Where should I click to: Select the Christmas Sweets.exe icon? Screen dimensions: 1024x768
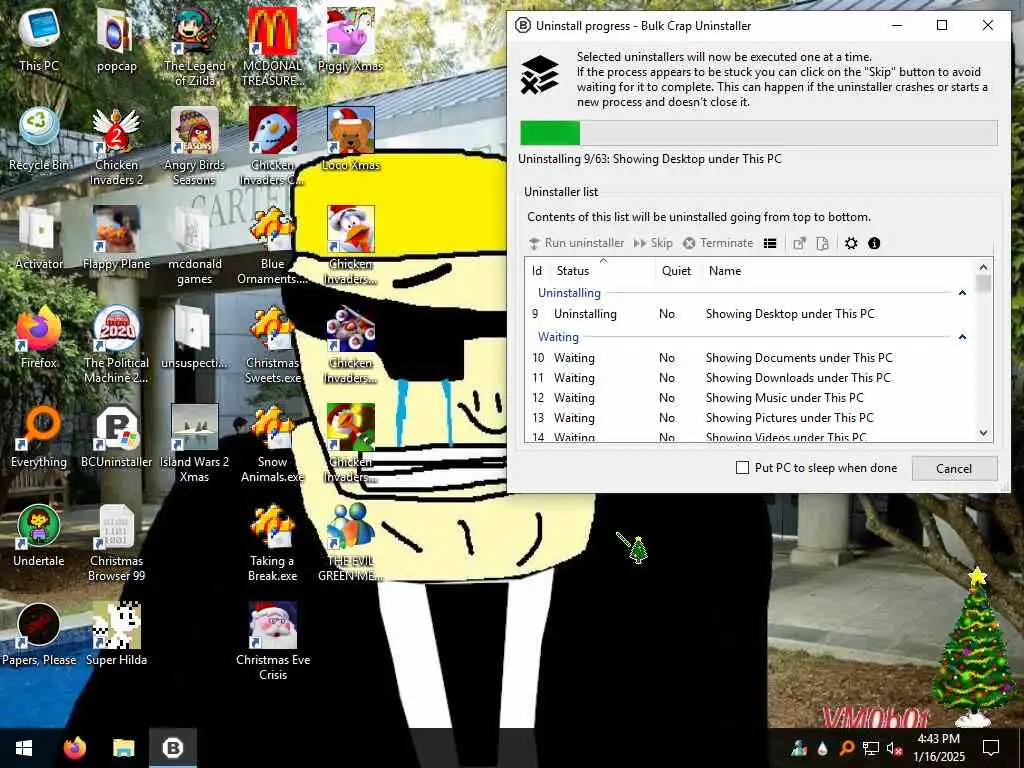click(272, 345)
